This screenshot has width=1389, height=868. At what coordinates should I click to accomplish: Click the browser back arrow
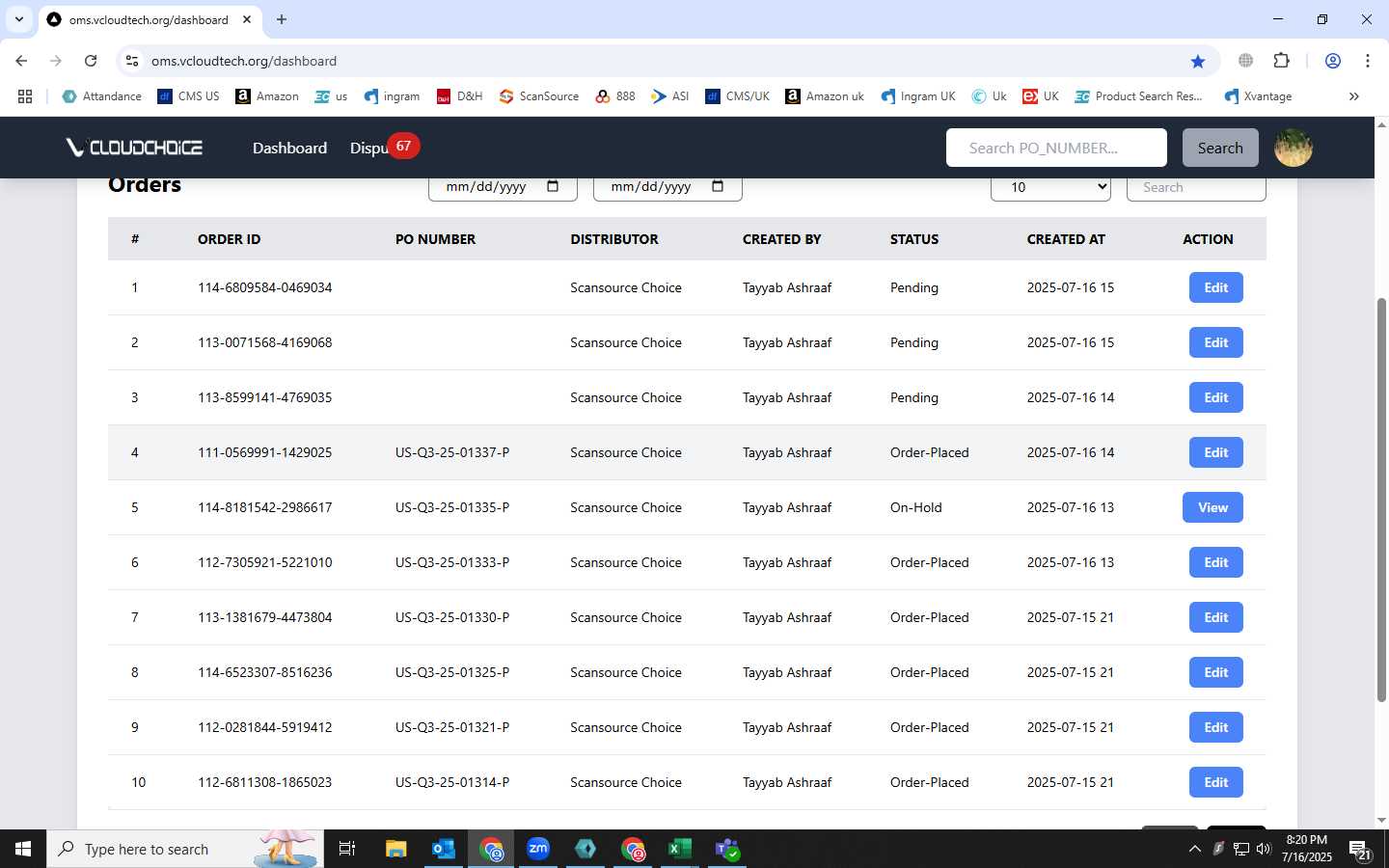[x=21, y=61]
